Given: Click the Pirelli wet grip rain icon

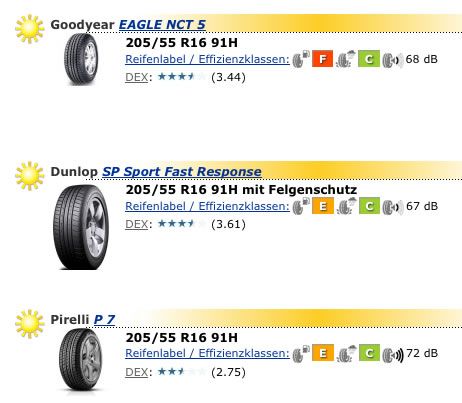Looking at the screenshot, I should 346,353.
